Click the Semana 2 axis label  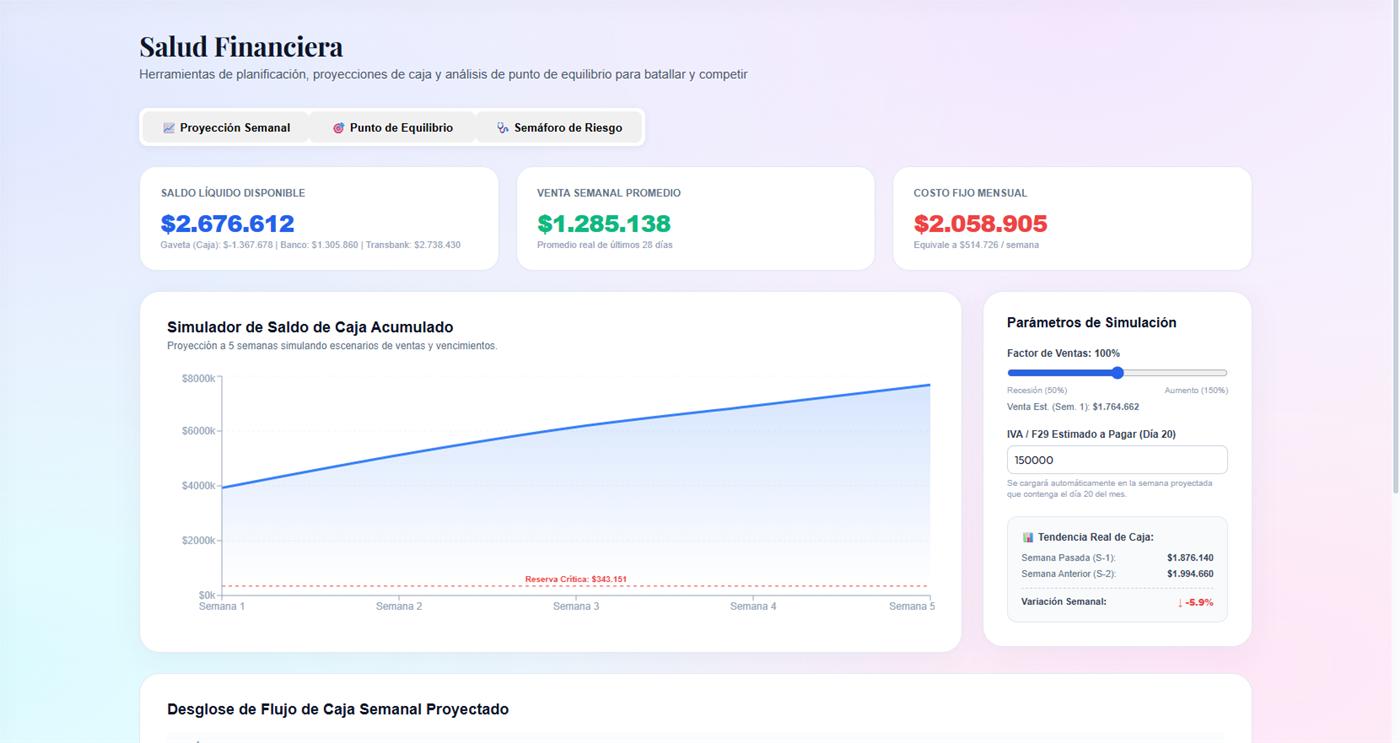coord(399,606)
